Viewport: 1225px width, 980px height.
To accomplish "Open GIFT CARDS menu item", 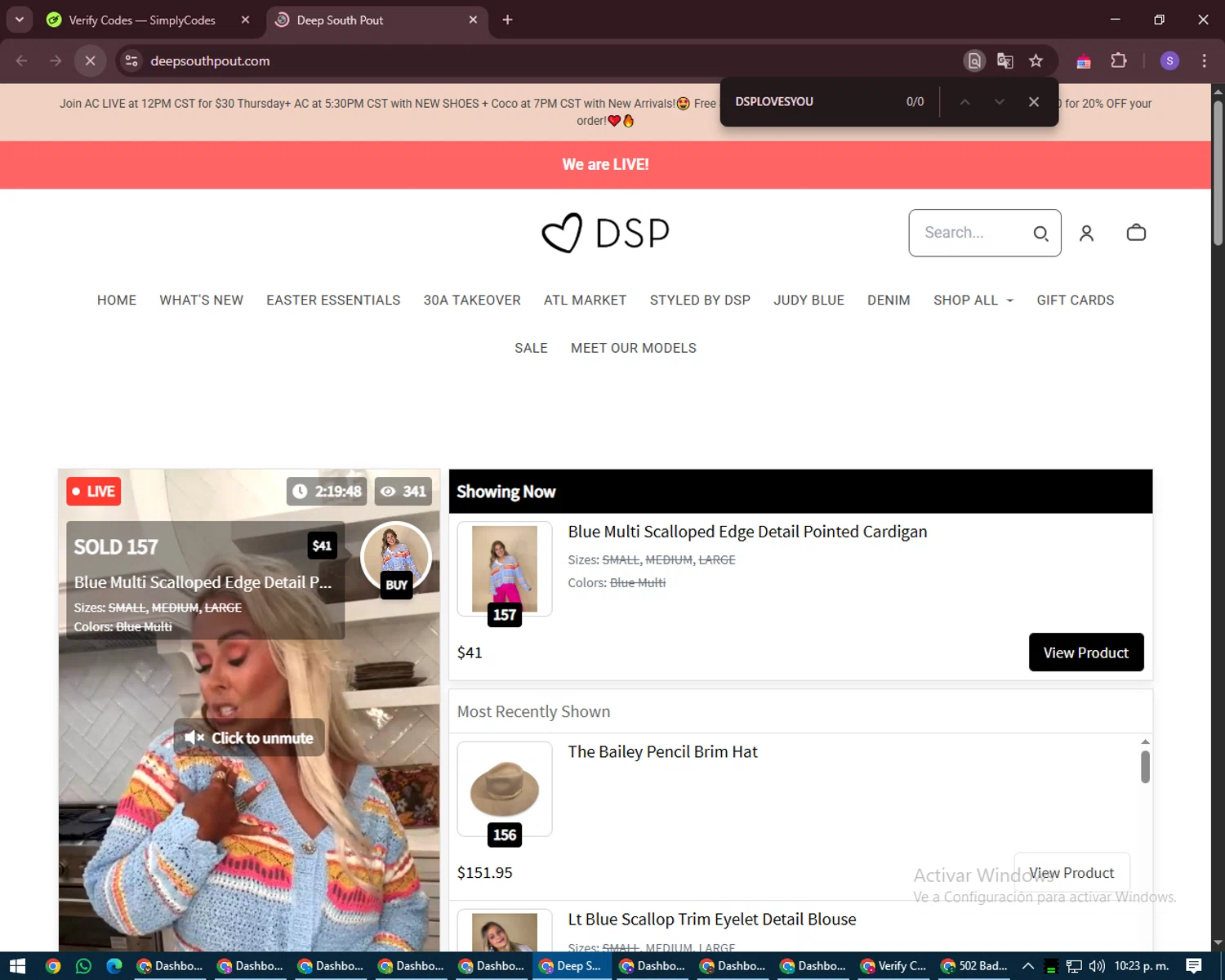I will pyautogui.click(x=1076, y=301).
